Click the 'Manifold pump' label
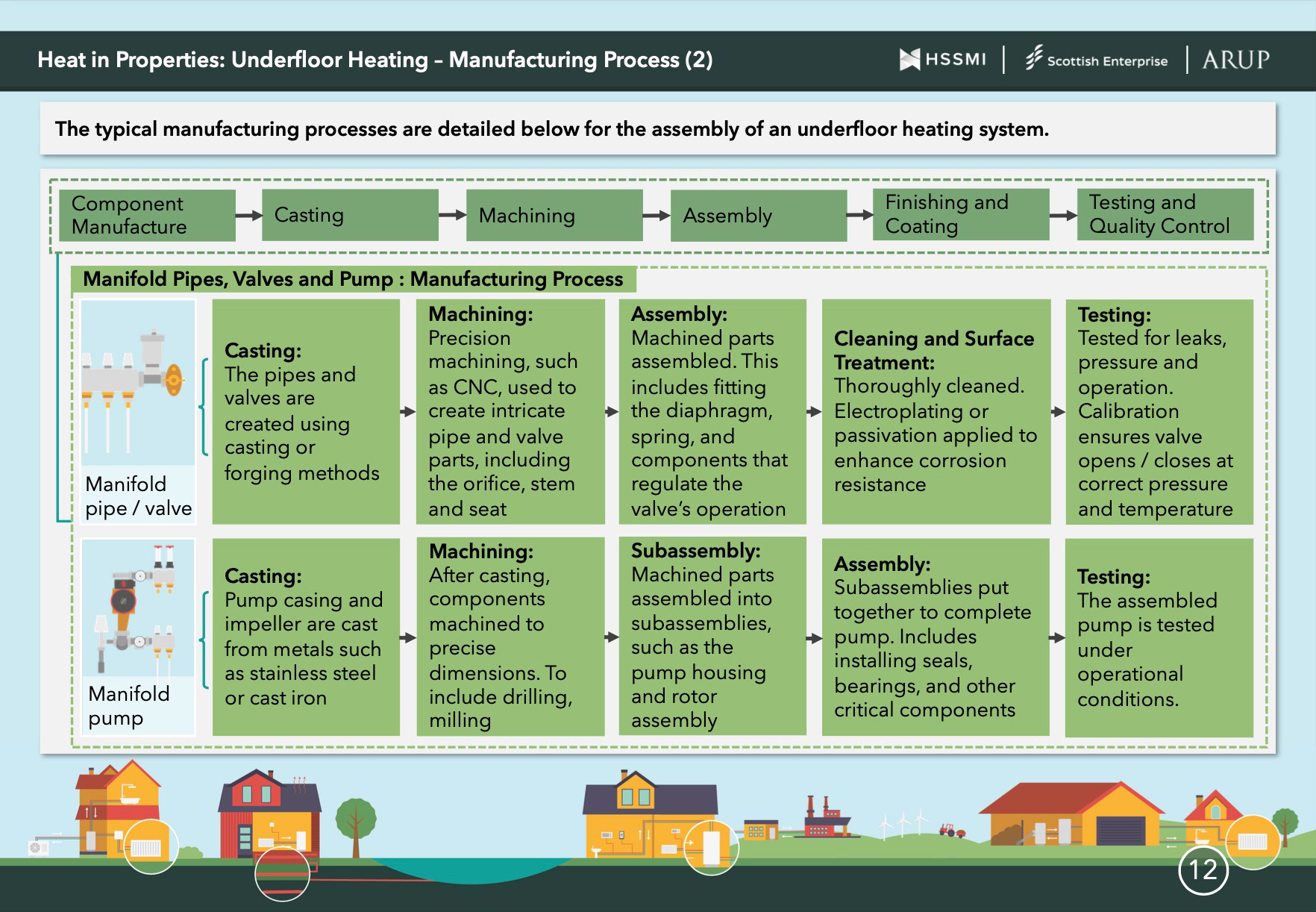Image resolution: width=1316 pixels, height=912 pixels. point(128,705)
